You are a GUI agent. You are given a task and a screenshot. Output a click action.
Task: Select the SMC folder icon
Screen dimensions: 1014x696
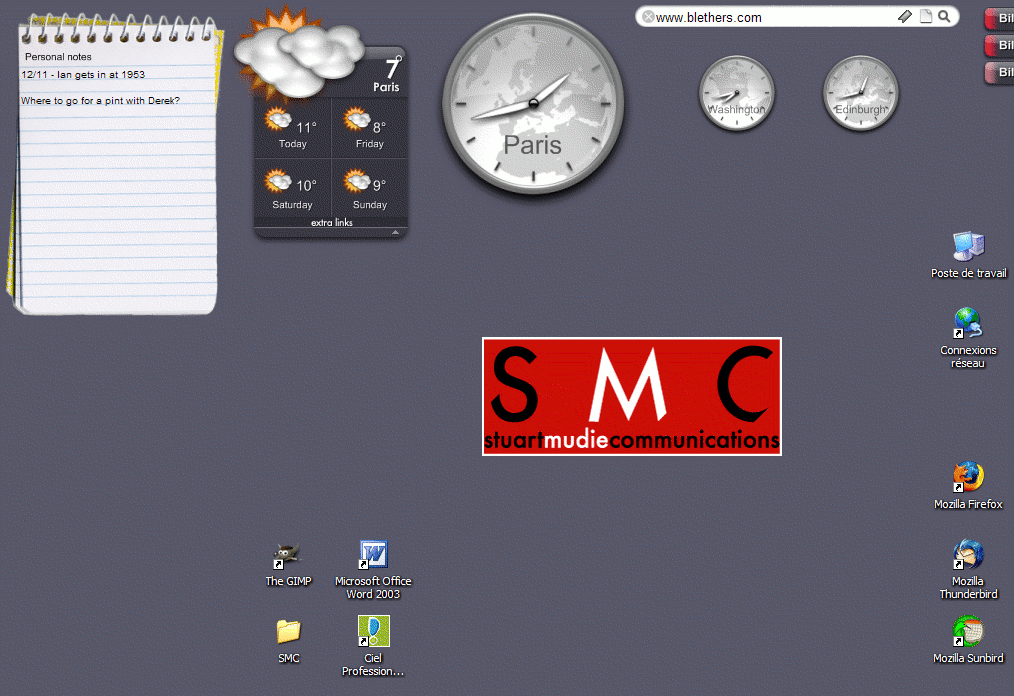coord(288,642)
